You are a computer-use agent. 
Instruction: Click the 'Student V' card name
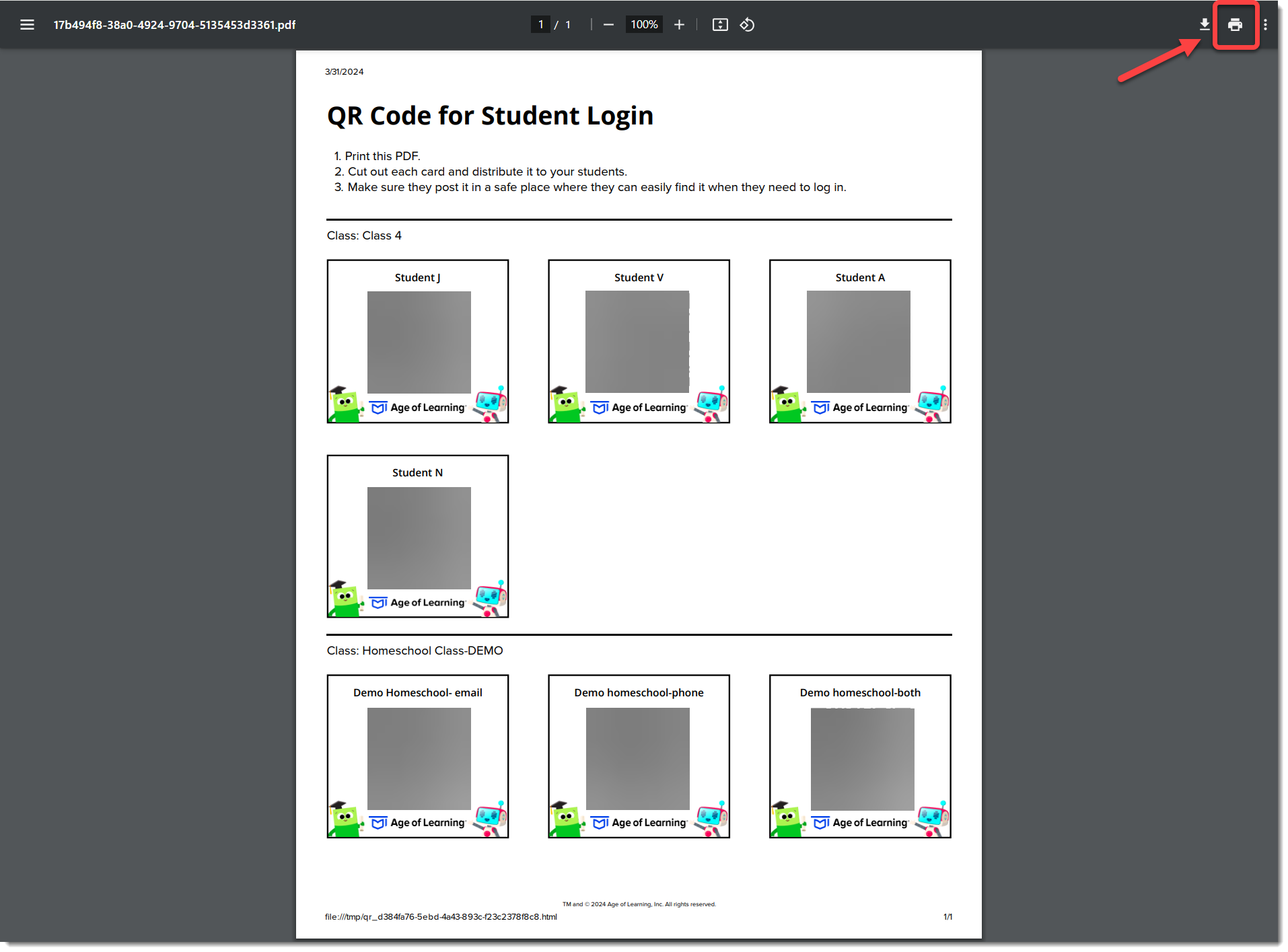click(x=639, y=278)
